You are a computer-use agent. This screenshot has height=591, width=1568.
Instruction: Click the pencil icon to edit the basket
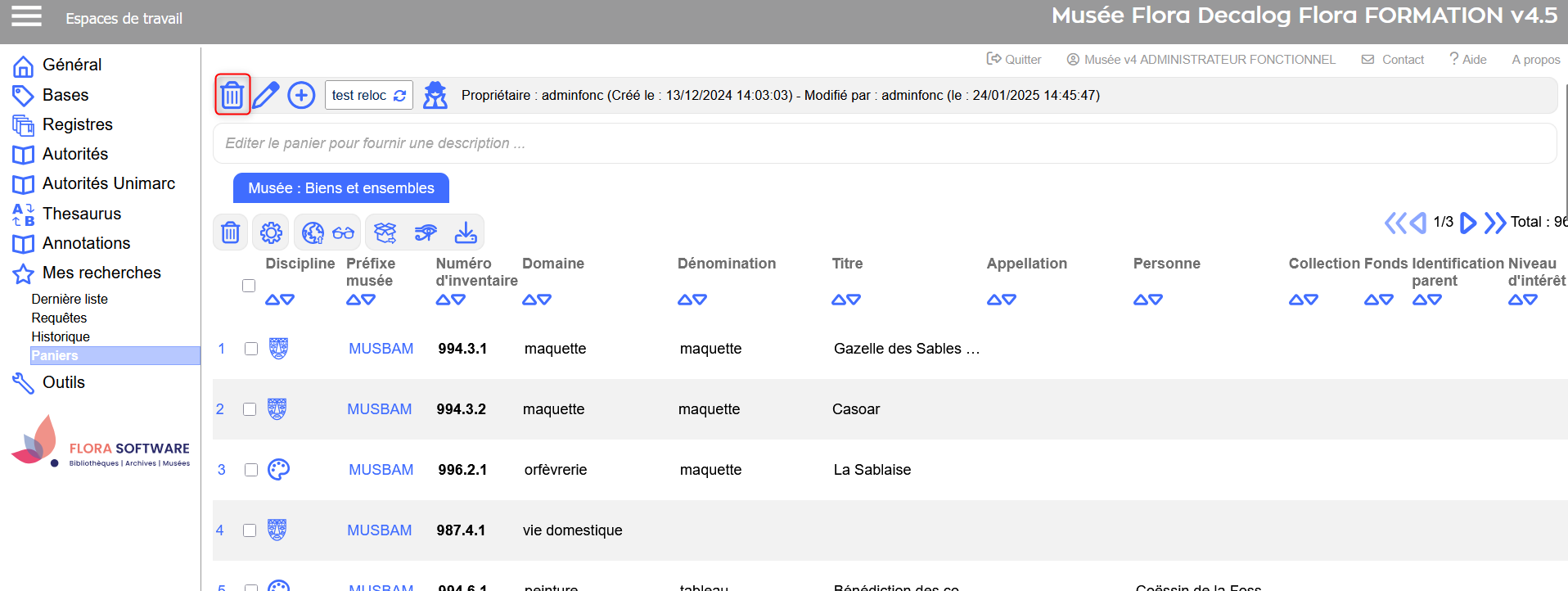coord(266,95)
